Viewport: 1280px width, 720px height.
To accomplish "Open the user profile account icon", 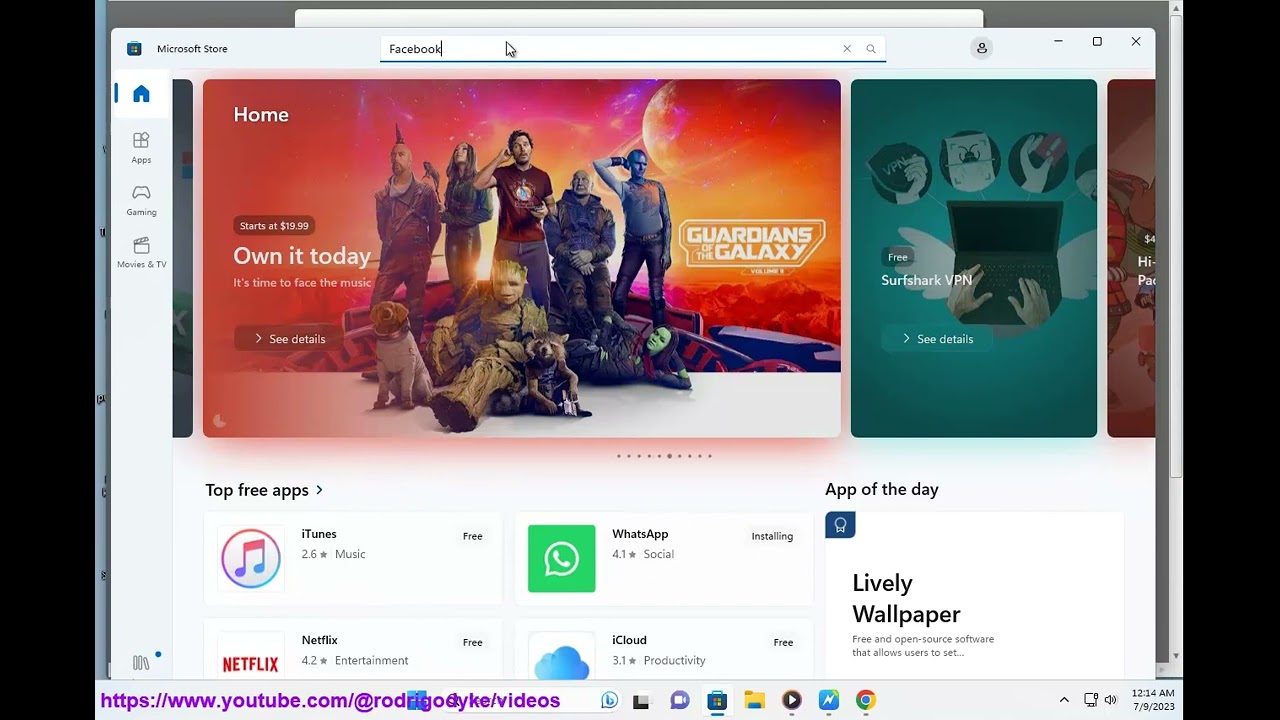I will (982, 48).
